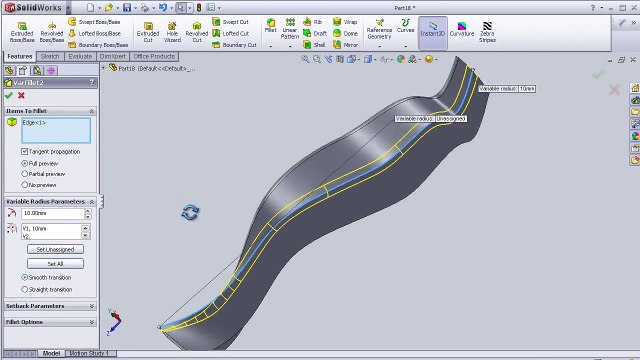Screen dimensions: 640x360
Task: Open Curves dropdown arrow
Action: click(405, 47)
